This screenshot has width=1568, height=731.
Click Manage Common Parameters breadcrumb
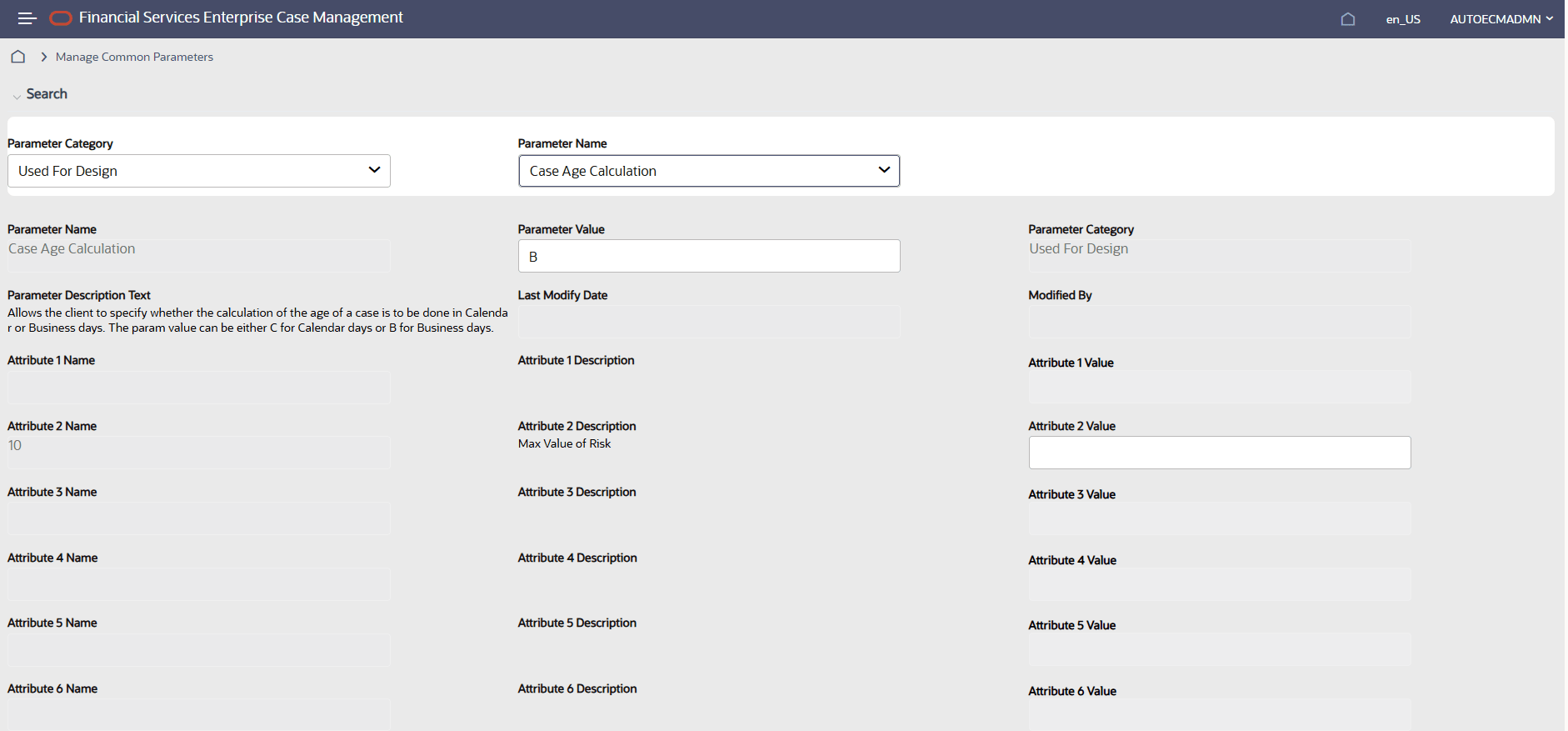click(134, 57)
